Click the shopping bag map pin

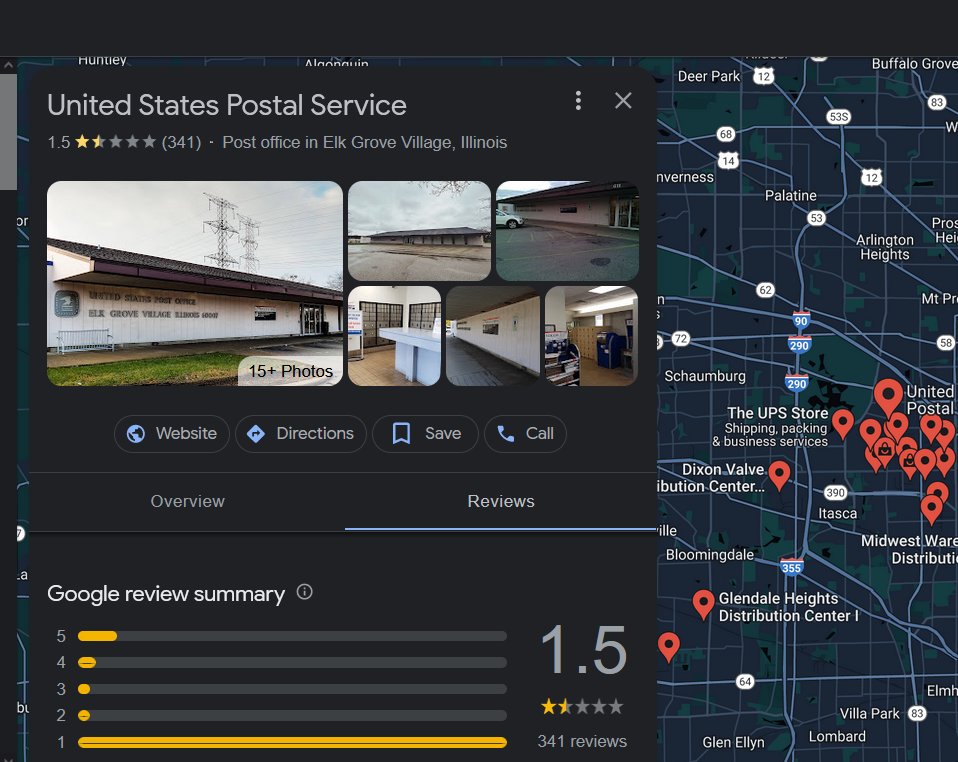(883, 451)
